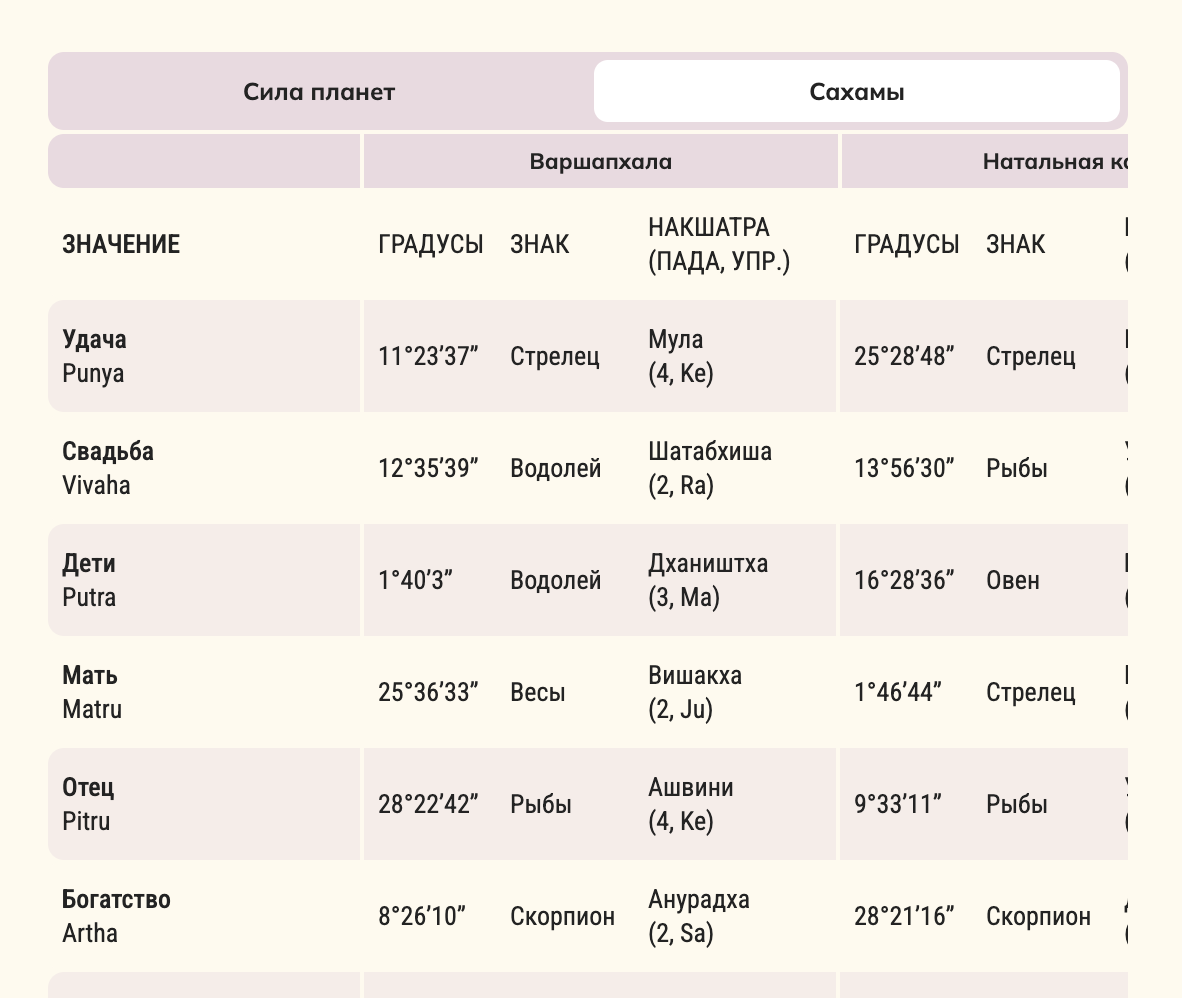The image size is (1182, 998).
Task: Click the ЗНАЧЕНИЕ column header
Action: [x=121, y=244]
